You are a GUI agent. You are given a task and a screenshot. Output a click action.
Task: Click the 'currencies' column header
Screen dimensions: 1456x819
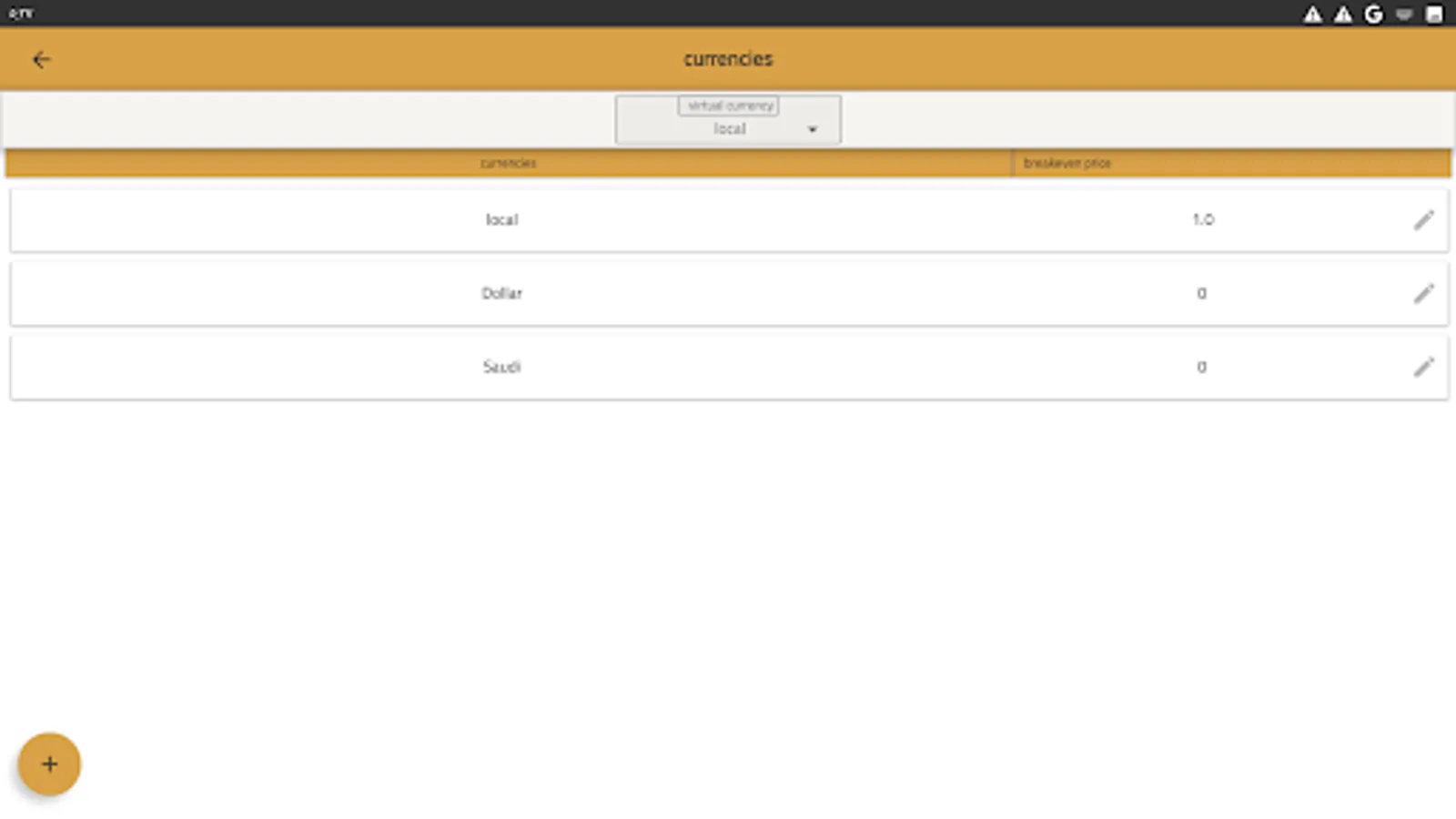[508, 163]
